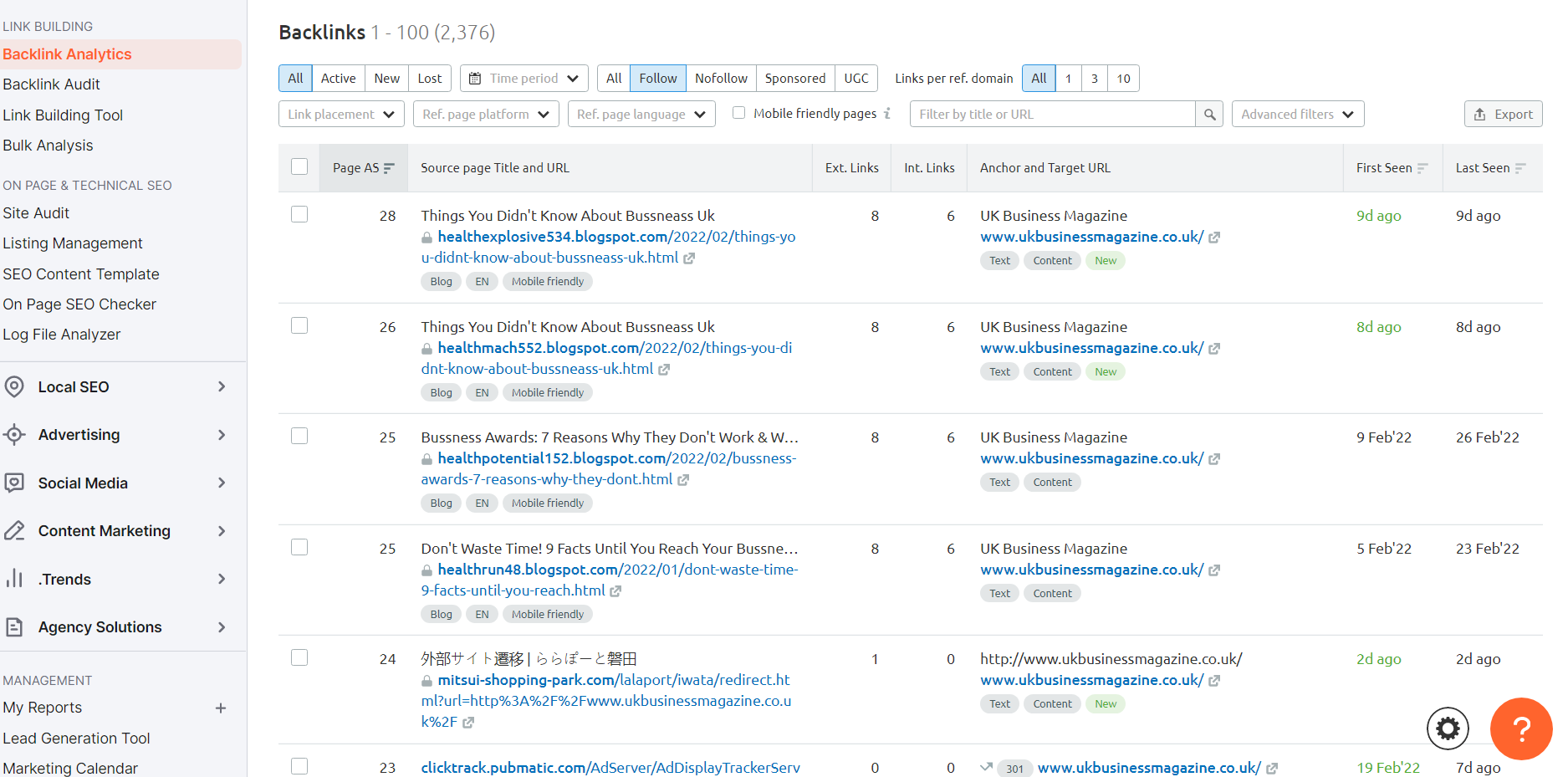Open the settings gear button

click(1448, 728)
